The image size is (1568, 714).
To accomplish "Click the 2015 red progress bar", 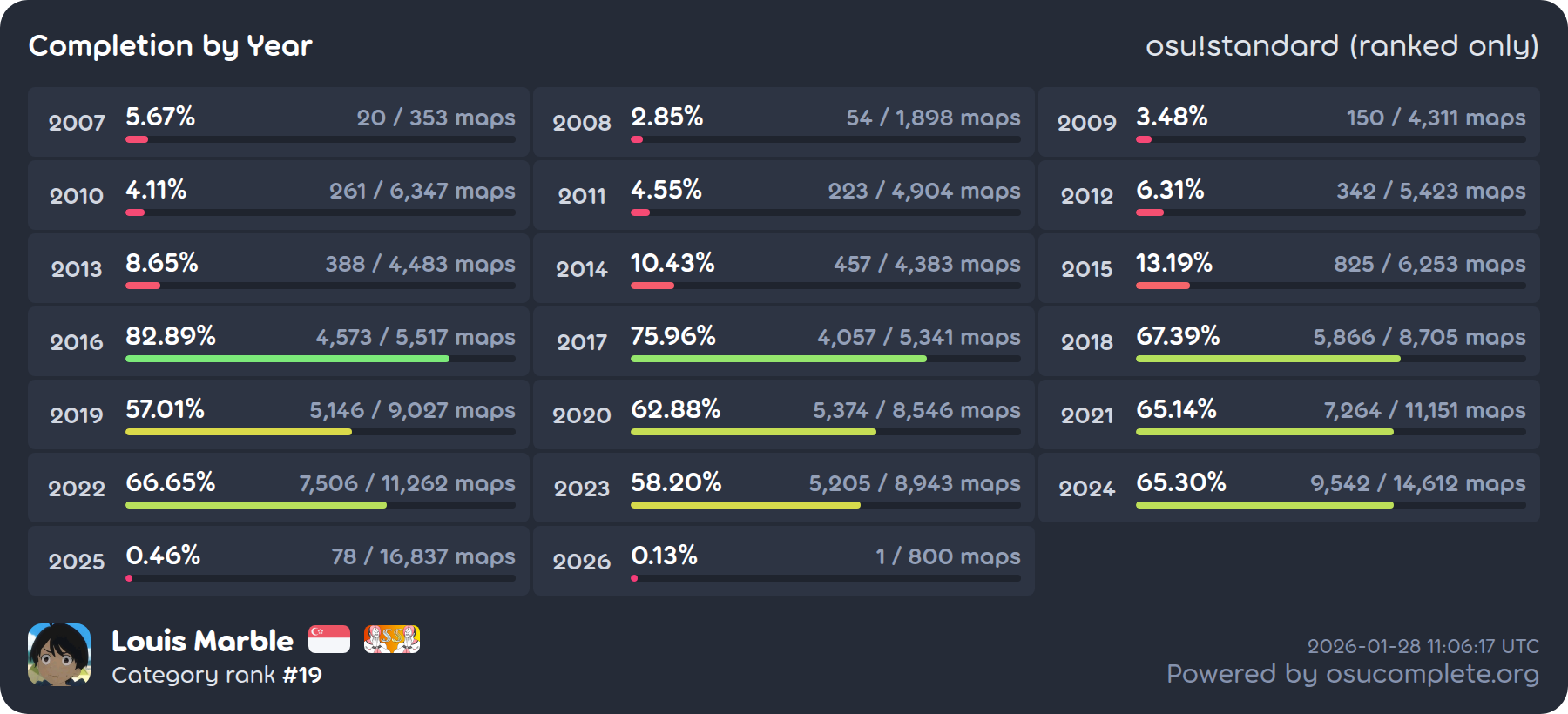I will (1162, 286).
